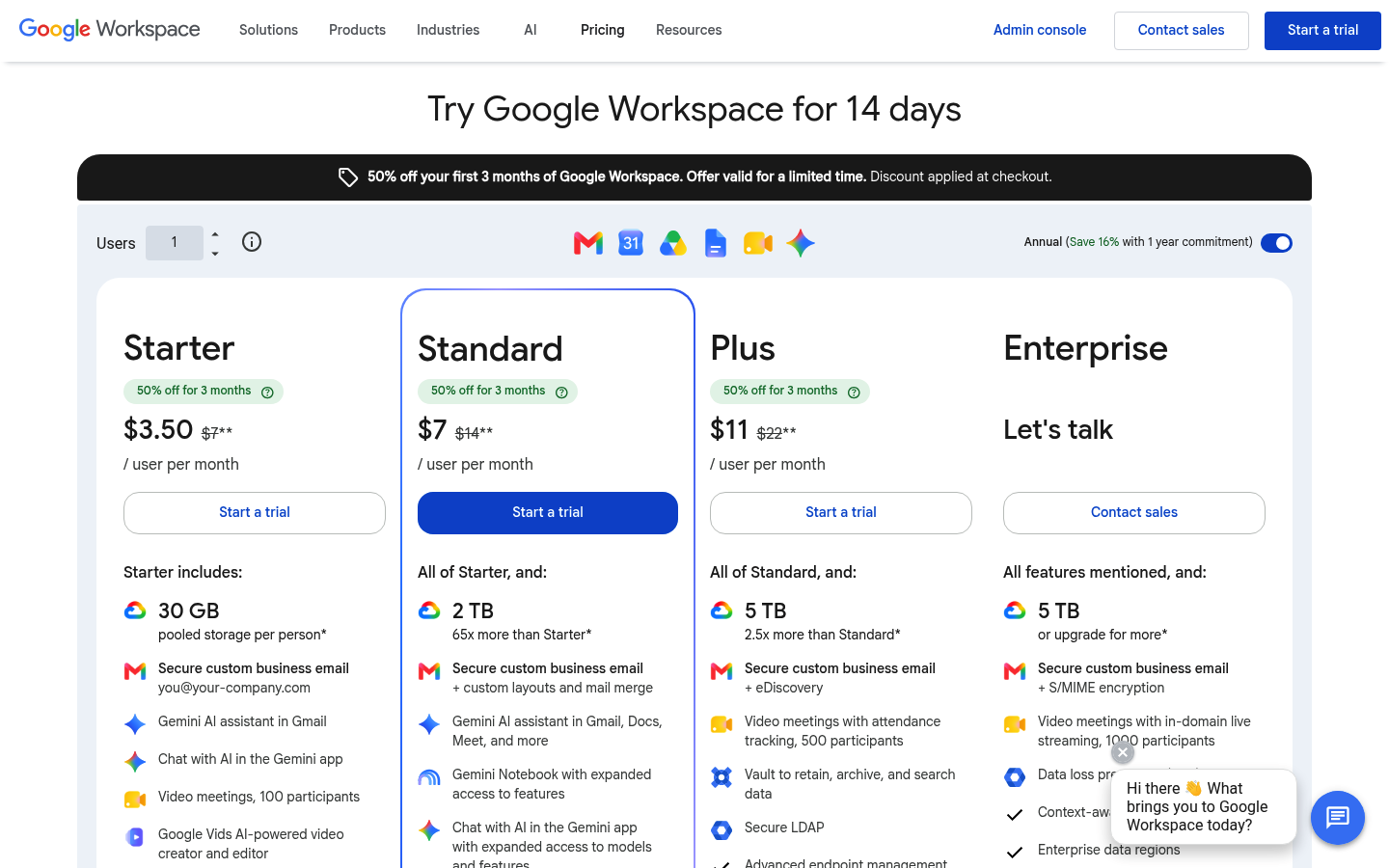Open the Resources menu

689,30
